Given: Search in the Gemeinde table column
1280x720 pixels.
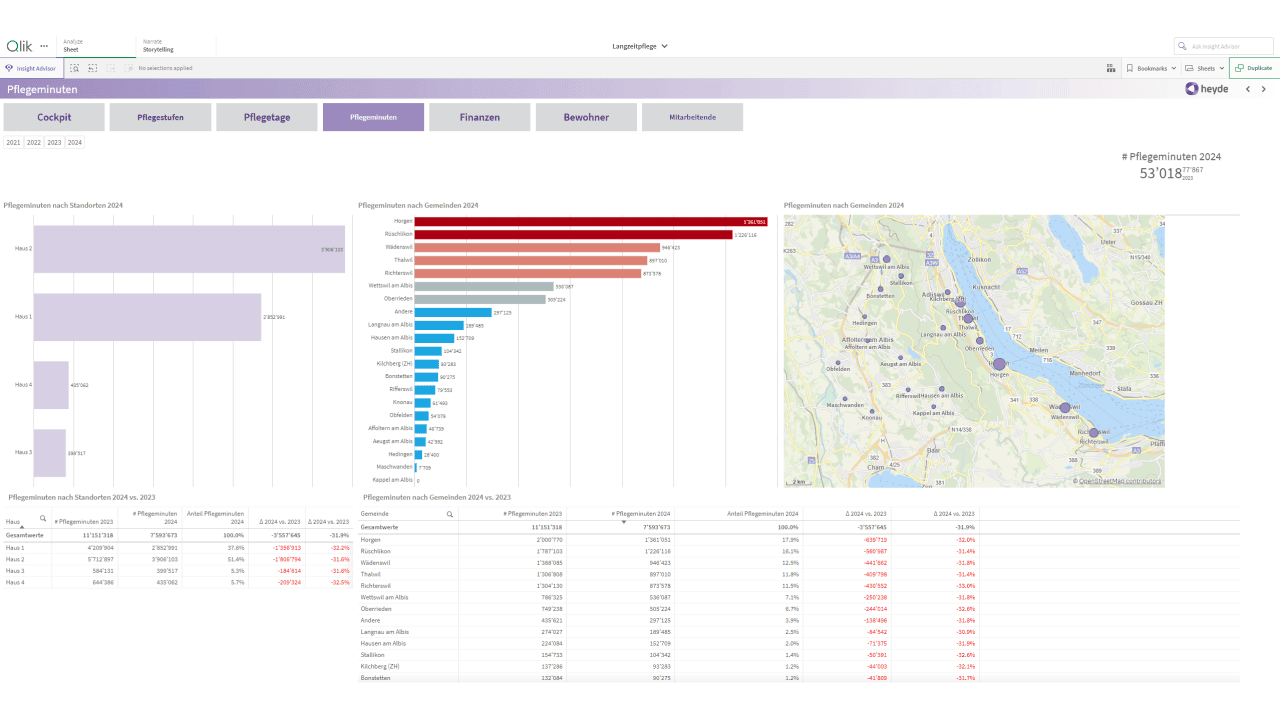Looking at the screenshot, I should (x=450, y=514).
